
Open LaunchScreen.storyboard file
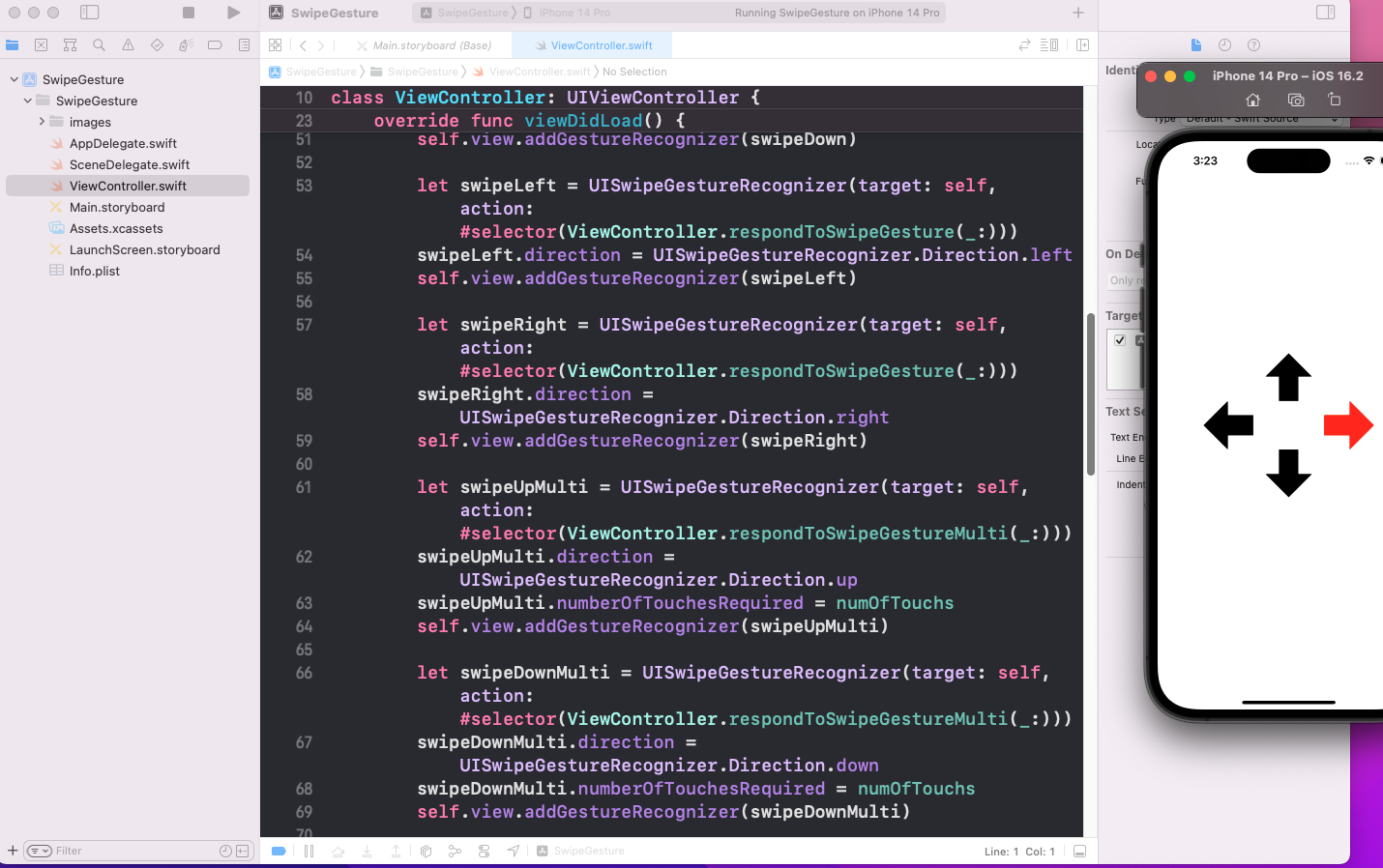pyautogui.click(x=145, y=249)
